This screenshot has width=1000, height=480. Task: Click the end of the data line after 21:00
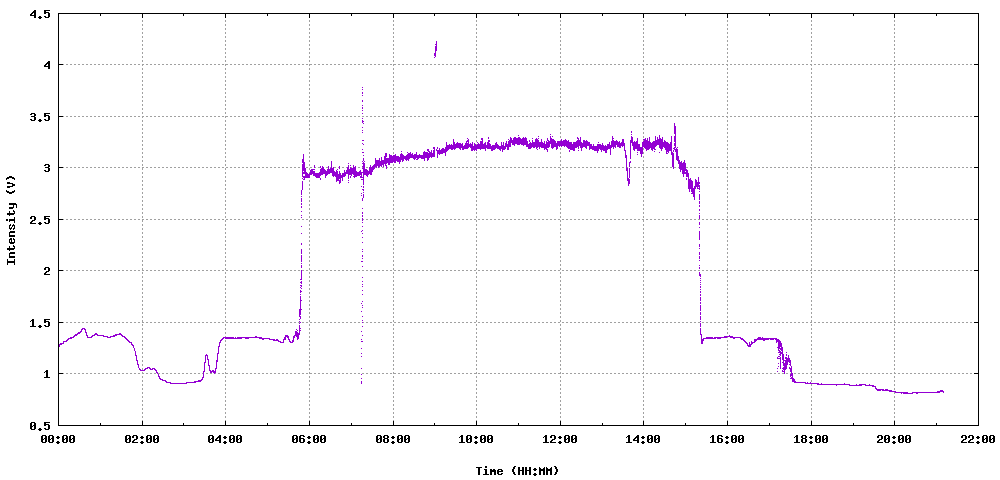coord(942,391)
